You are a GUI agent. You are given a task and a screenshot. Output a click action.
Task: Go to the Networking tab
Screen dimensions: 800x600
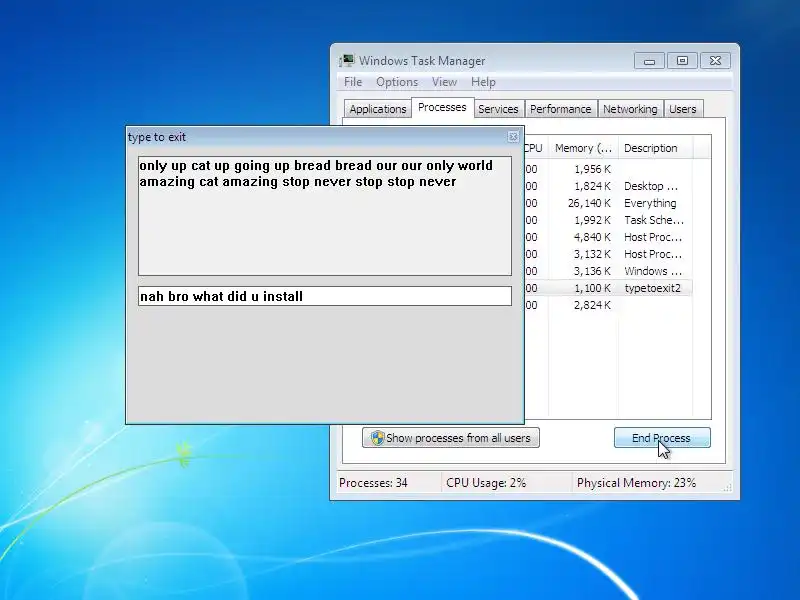coord(630,109)
